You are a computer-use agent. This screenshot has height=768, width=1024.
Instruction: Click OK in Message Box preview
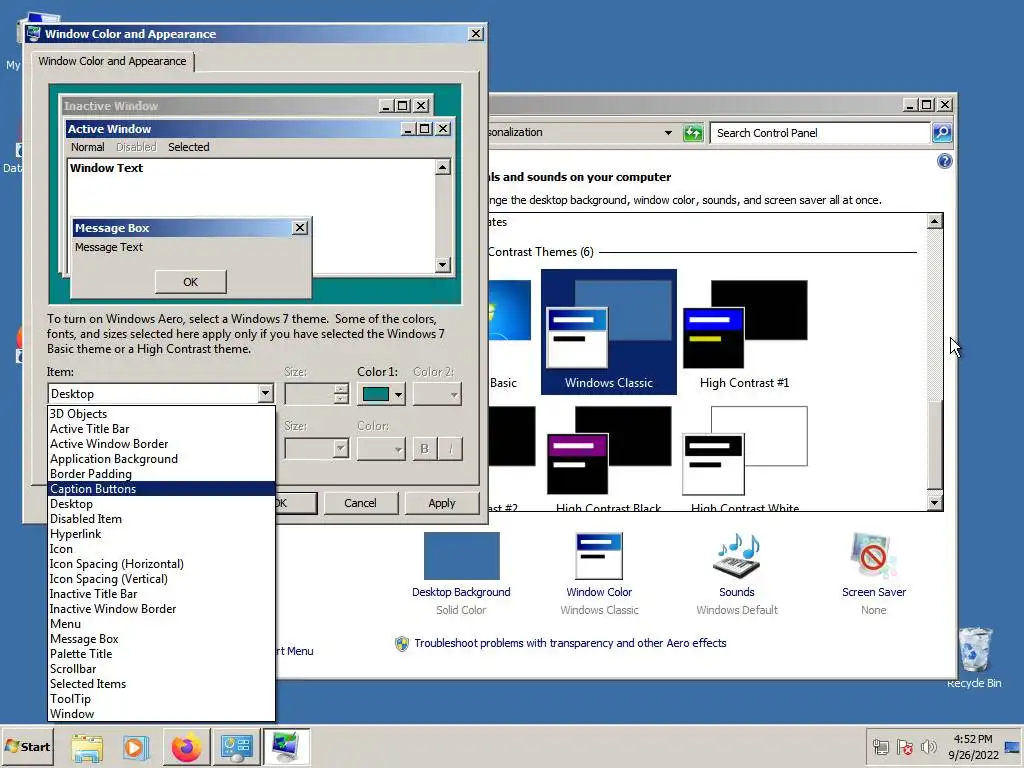[x=191, y=282]
